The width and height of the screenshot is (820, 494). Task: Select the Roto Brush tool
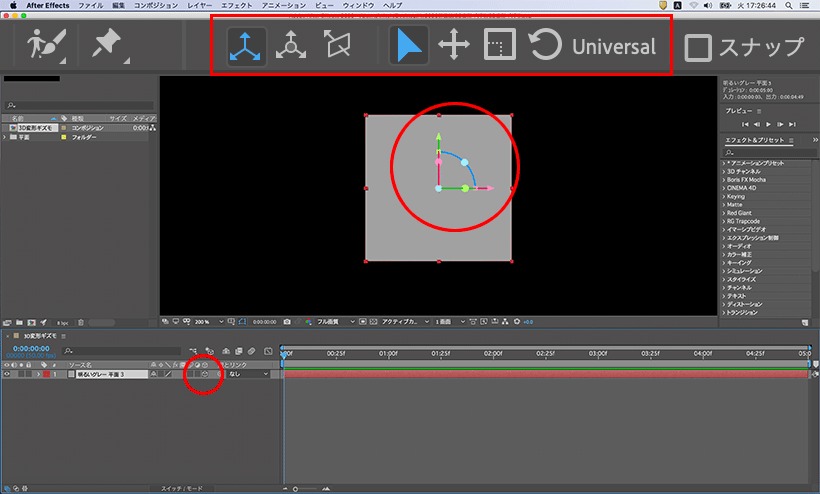[47, 44]
